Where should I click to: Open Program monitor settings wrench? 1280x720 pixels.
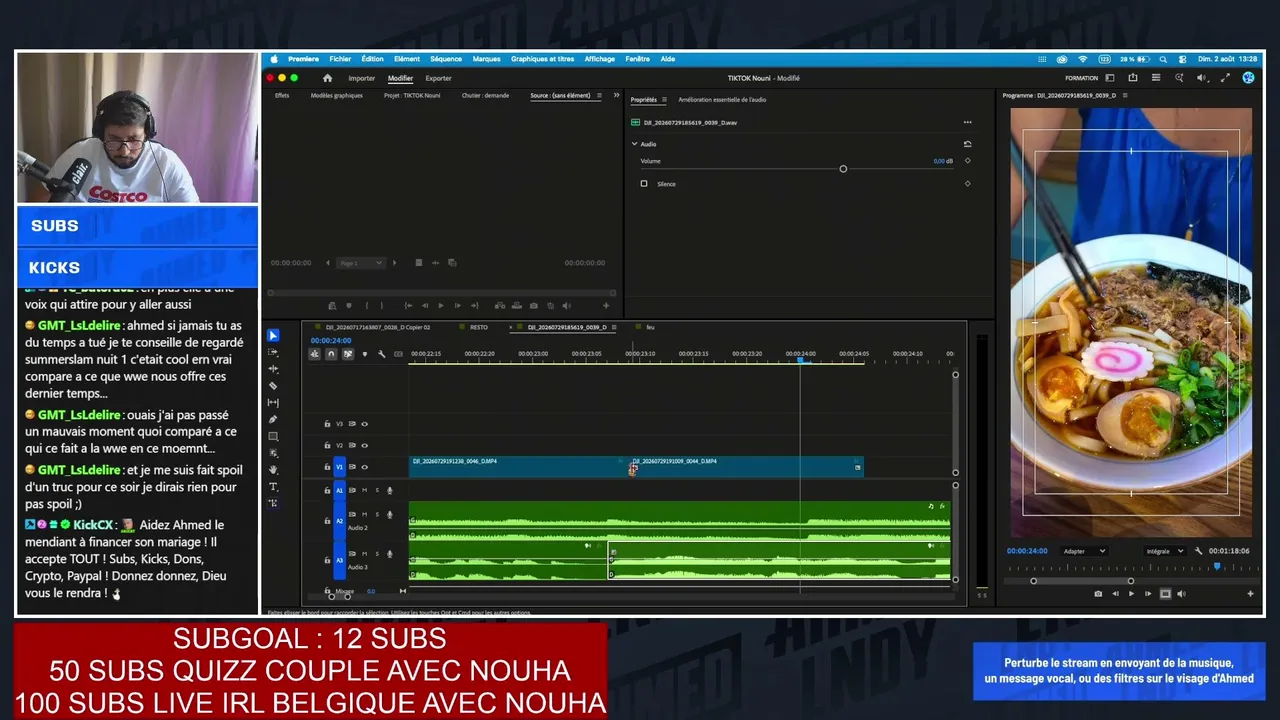point(1198,551)
